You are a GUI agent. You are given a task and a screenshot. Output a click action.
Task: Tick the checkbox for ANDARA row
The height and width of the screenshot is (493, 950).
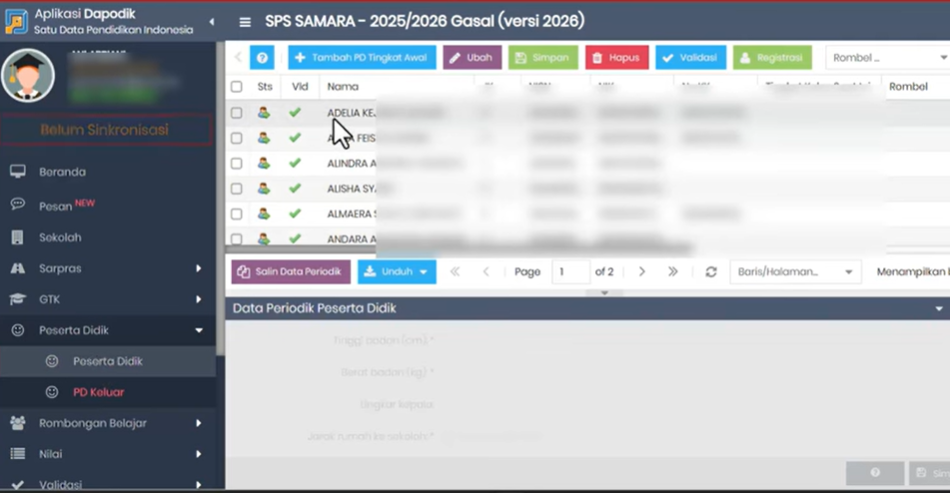(x=236, y=239)
